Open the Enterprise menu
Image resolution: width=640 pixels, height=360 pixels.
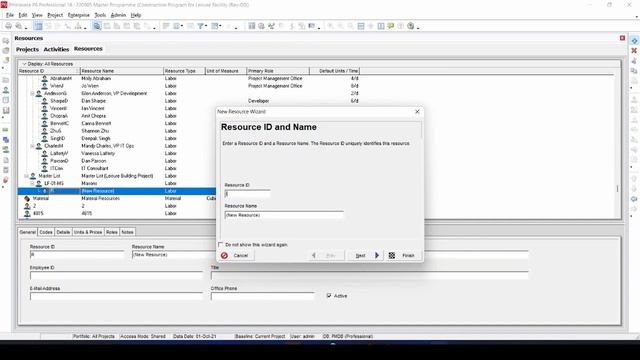78,15
